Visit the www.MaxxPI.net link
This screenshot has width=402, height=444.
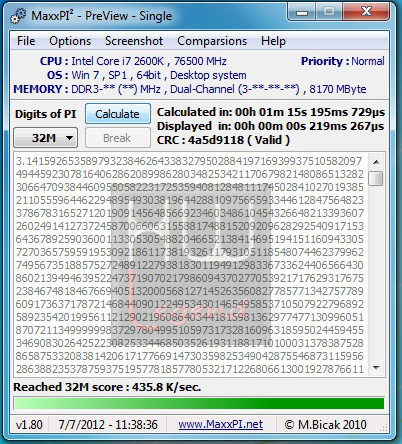click(220, 424)
